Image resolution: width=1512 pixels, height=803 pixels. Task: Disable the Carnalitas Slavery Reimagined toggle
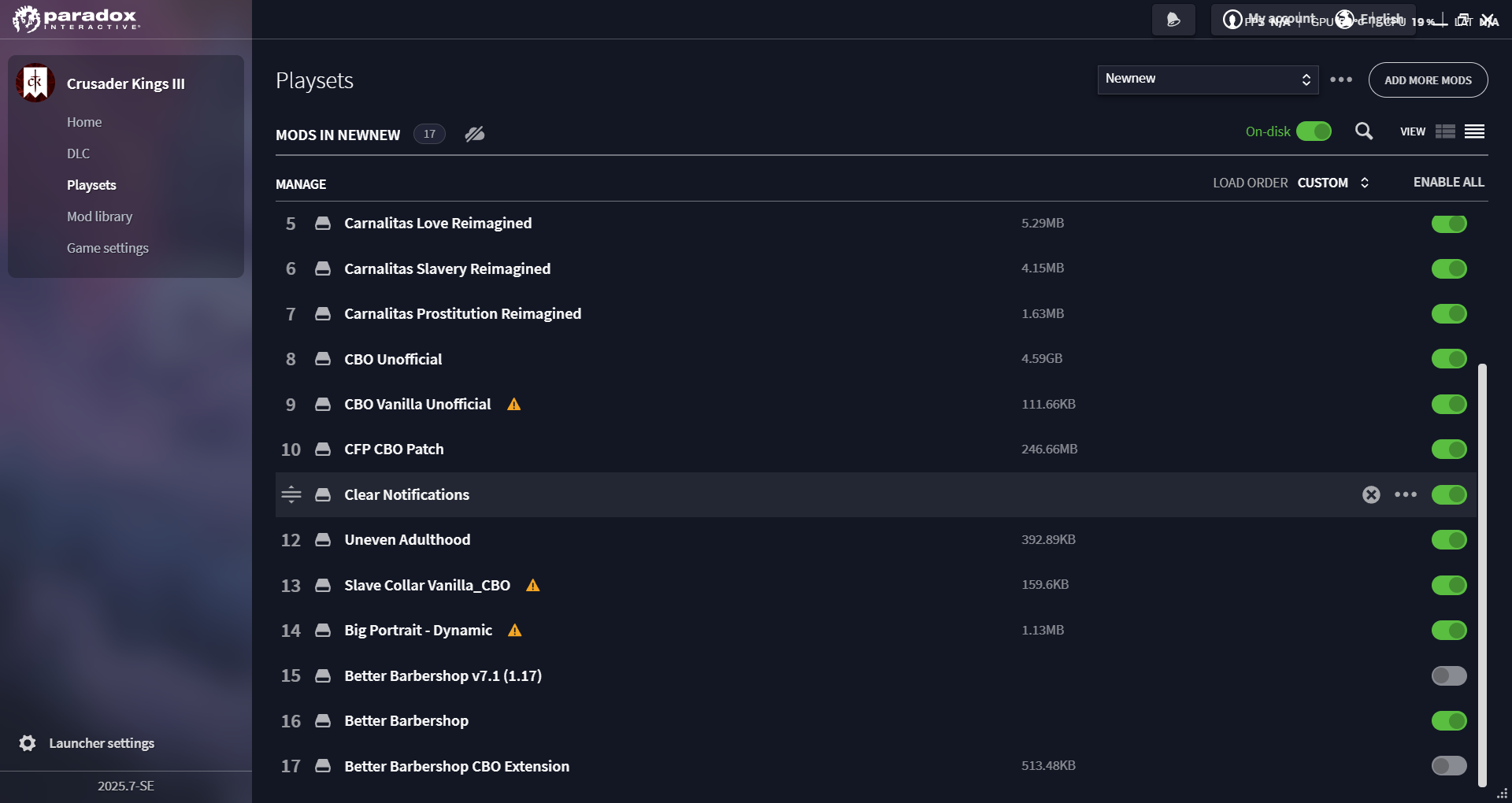point(1449,268)
